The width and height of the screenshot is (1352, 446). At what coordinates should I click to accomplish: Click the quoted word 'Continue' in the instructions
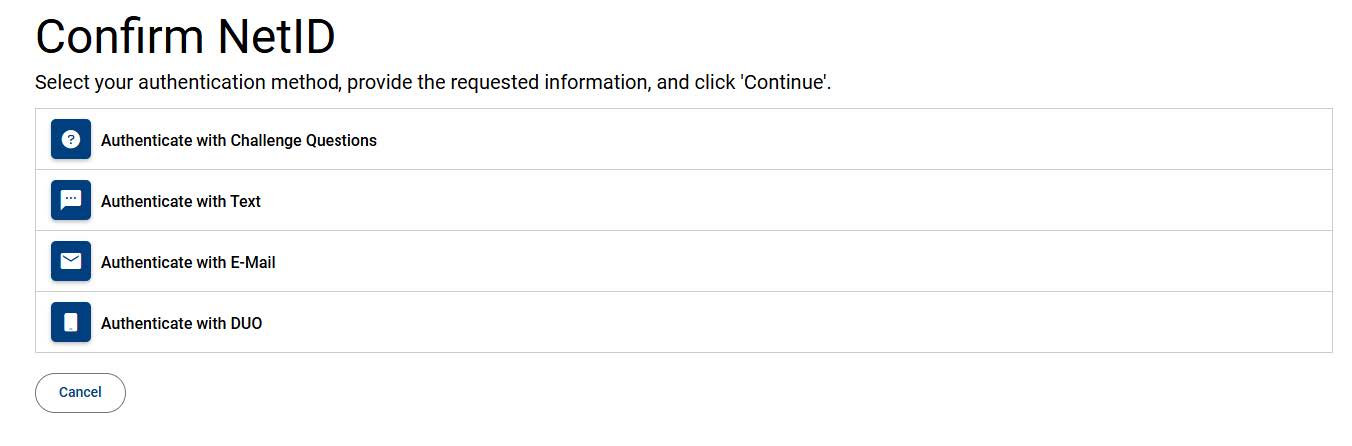783,82
